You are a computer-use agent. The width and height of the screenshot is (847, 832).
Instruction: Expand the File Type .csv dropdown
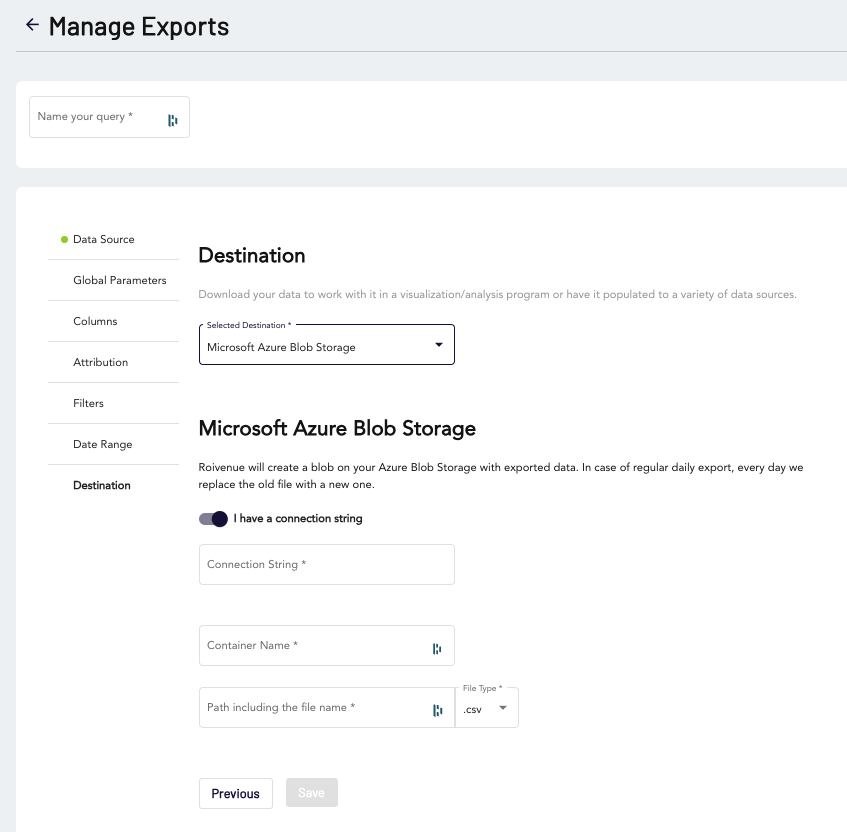point(487,708)
